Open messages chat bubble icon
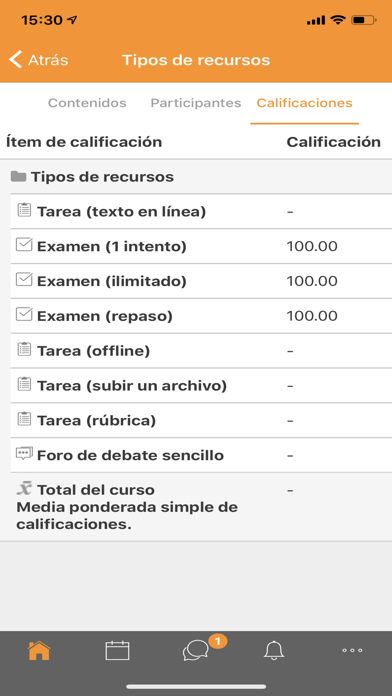 (195, 651)
